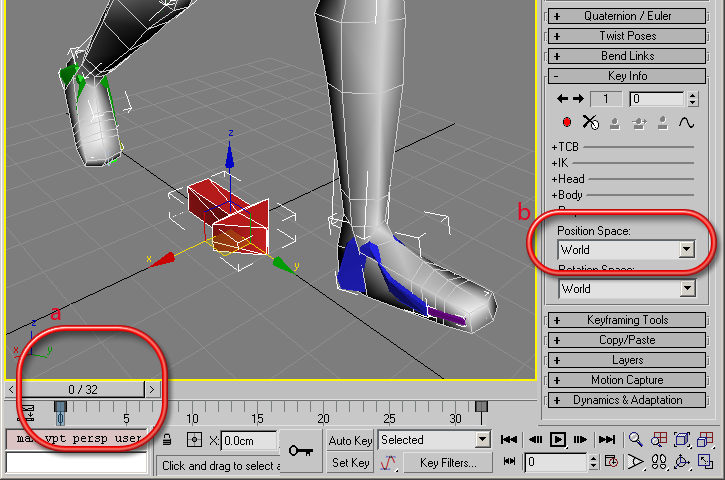
Task: Toggle Auto Key mode
Action: tap(350, 441)
